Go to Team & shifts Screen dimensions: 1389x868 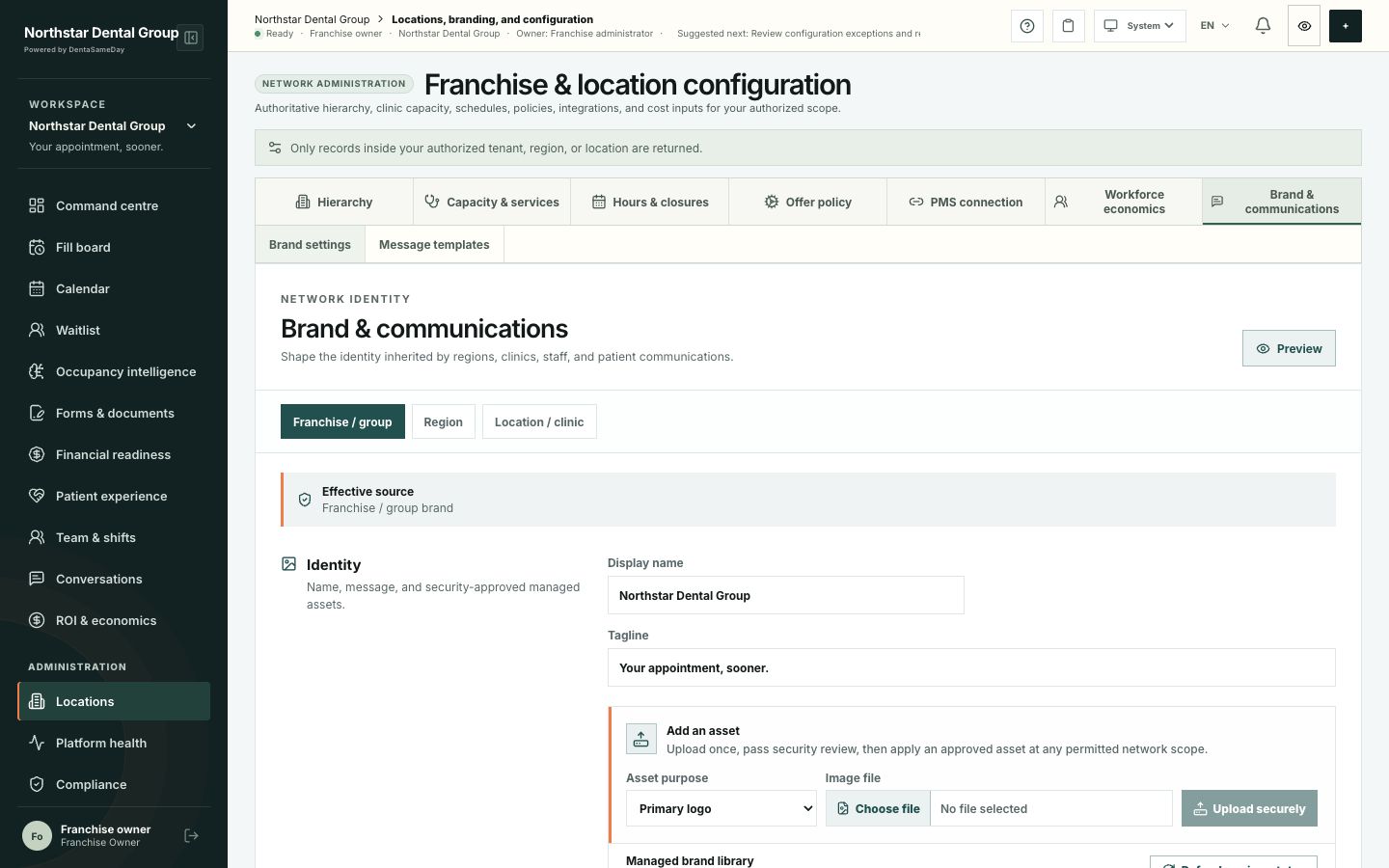[x=114, y=537]
